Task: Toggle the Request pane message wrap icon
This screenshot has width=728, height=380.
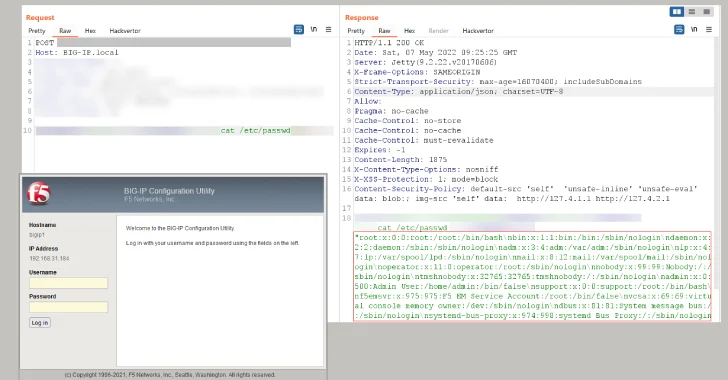Action: (299, 30)
